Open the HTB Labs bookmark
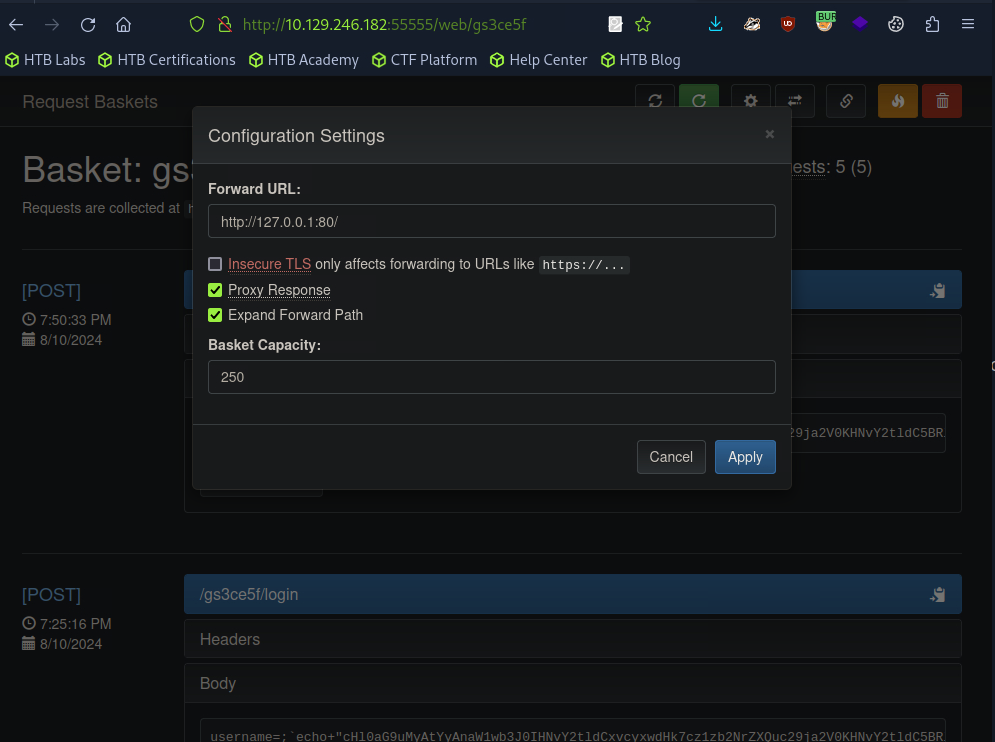This screenshot has height=742, width=995. point(45,60)
